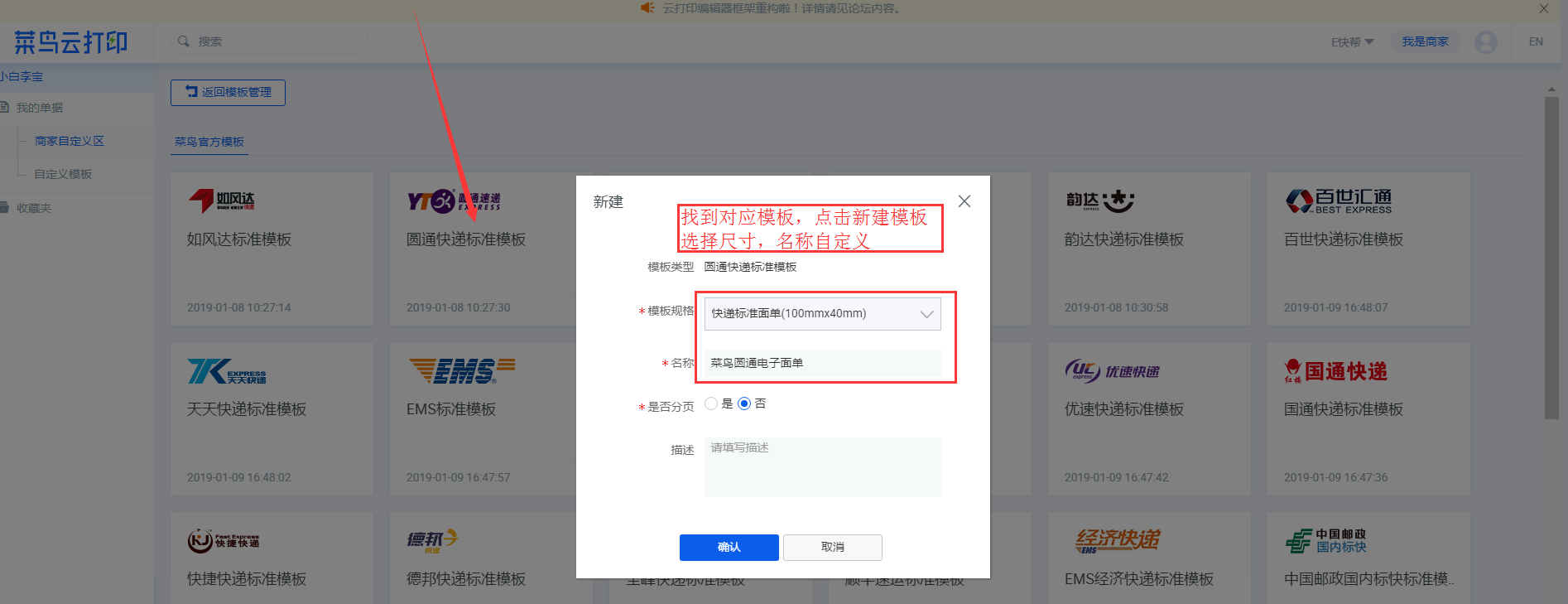The width and height of the screenshot is (1568, 604).
Task: Click the 国通快递标准模板 card title
Action: (x=1344, y=409)
